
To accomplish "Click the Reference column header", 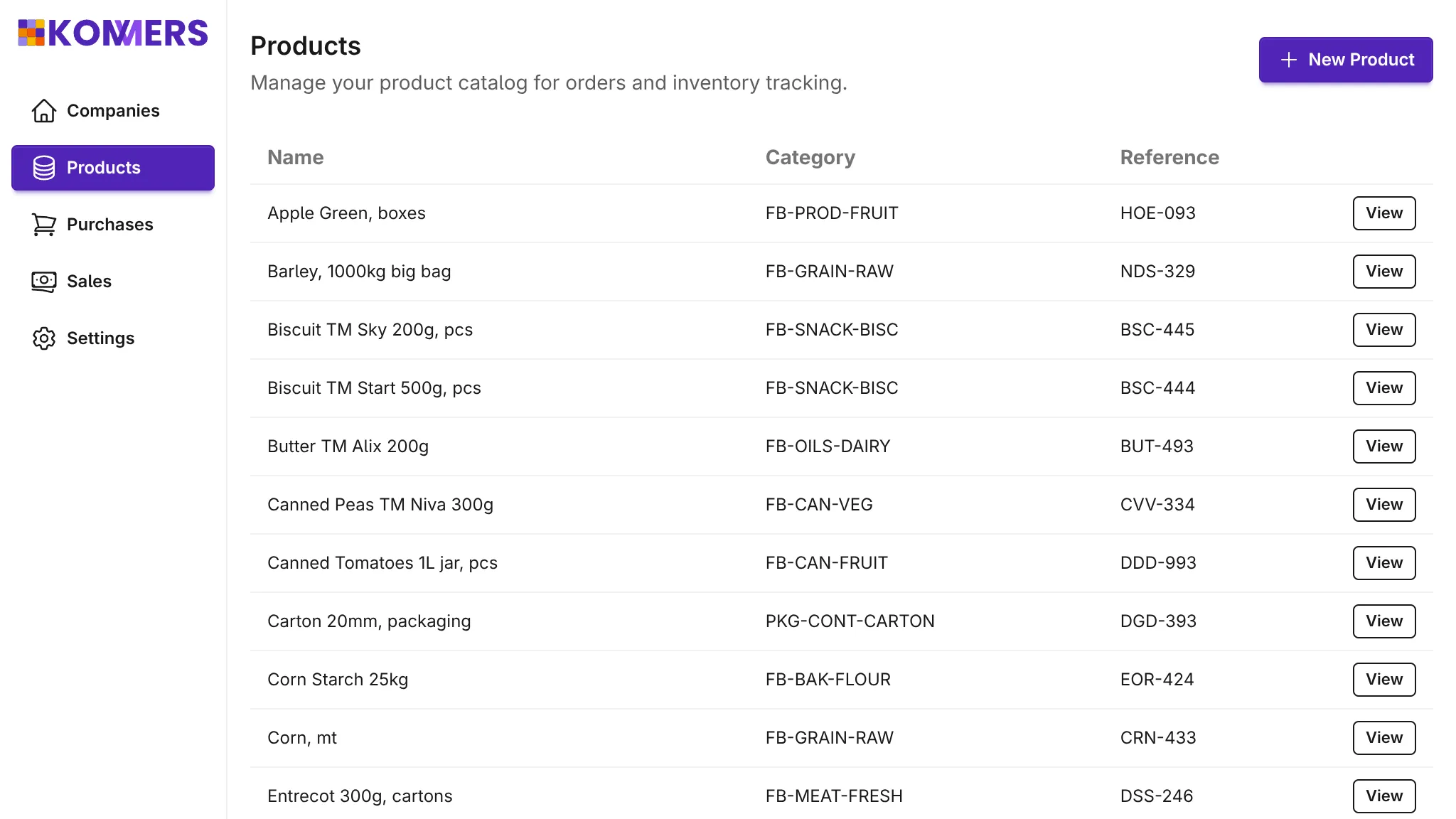I will click(1169, 157).
